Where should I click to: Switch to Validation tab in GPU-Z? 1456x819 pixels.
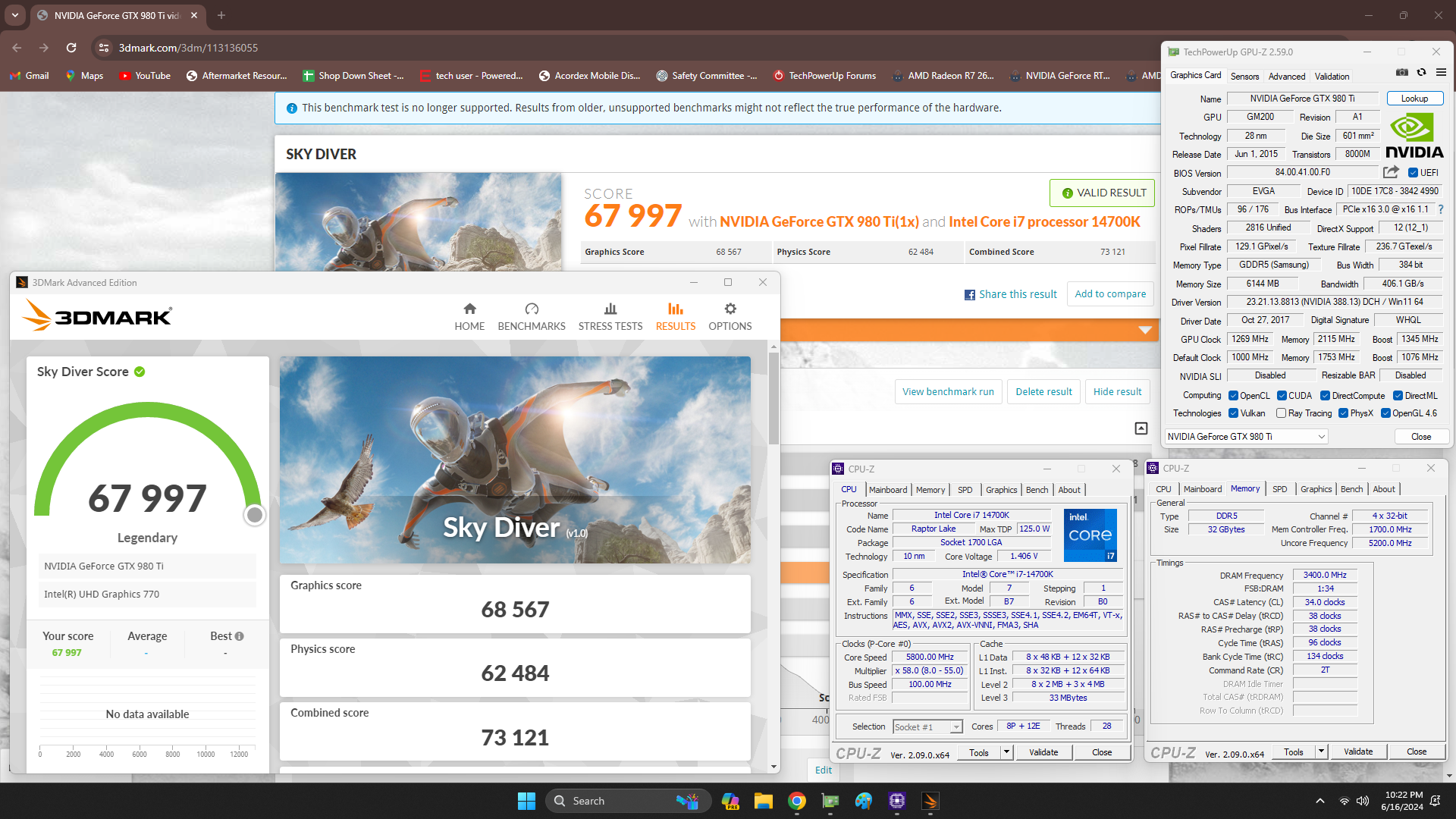point(1332,76)
